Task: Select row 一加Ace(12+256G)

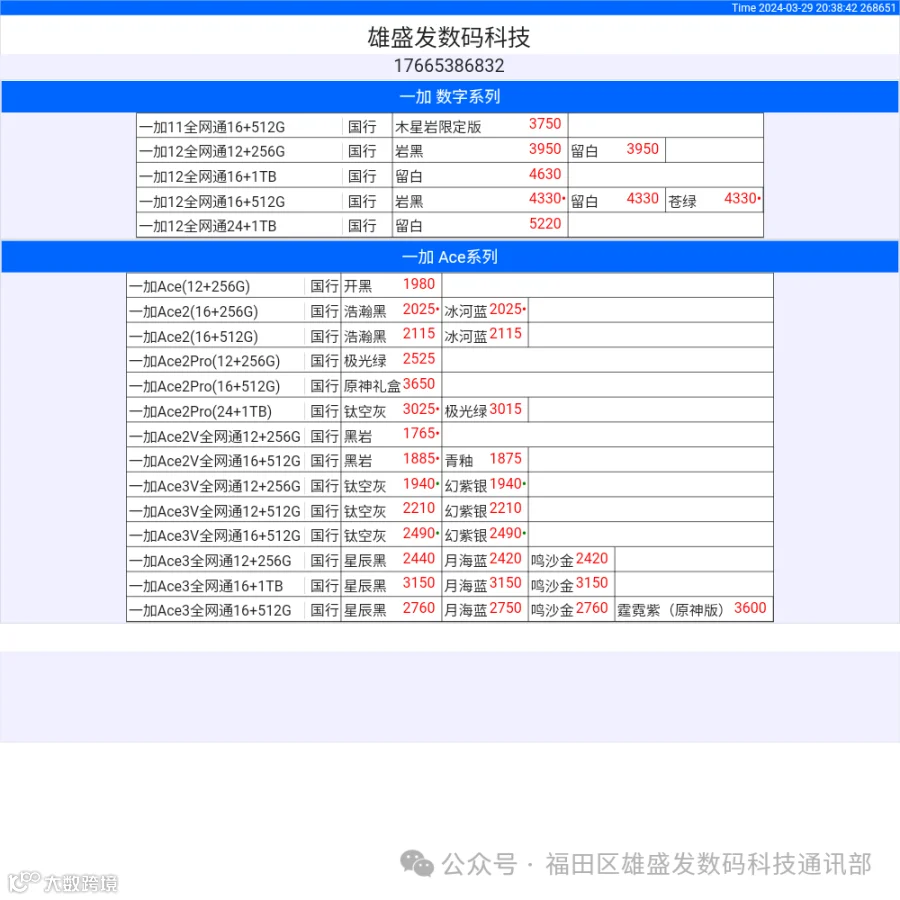Action: (x=450, y=285)
